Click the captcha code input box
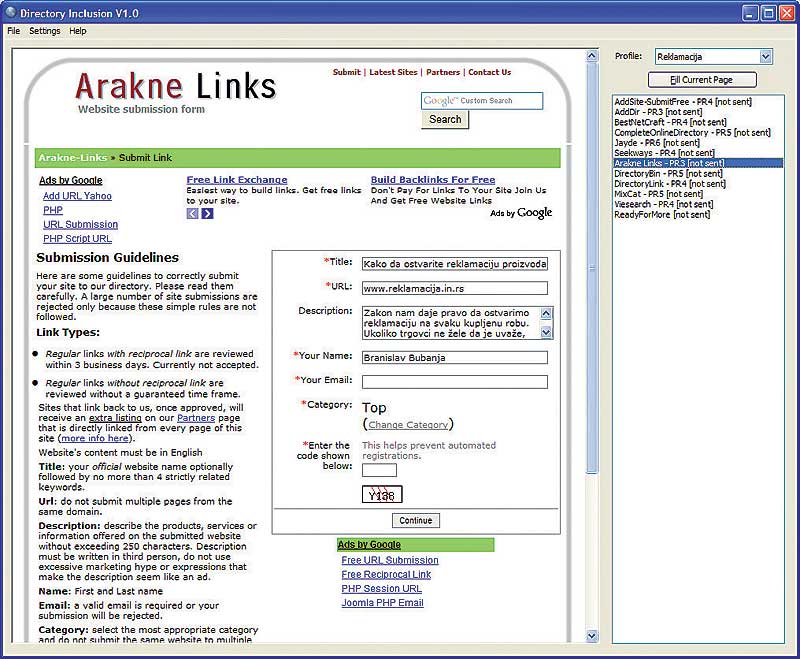800x659 pixels. [379, 470]
